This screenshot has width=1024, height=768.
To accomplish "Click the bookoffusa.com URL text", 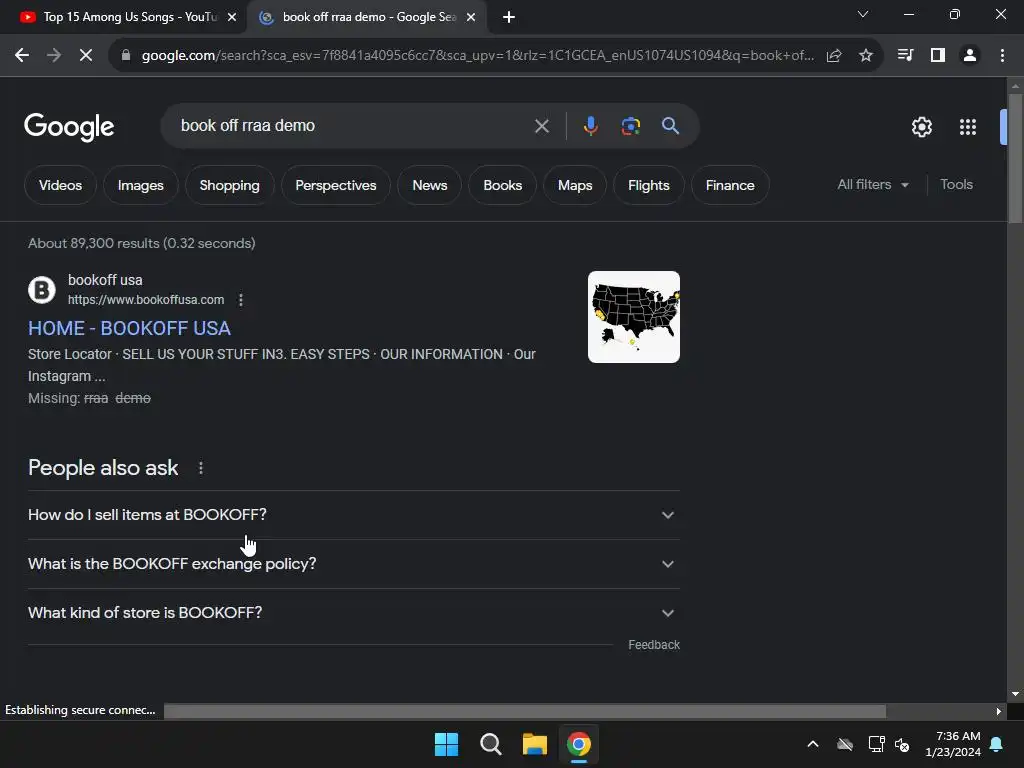I will click(x=146, y=300).
